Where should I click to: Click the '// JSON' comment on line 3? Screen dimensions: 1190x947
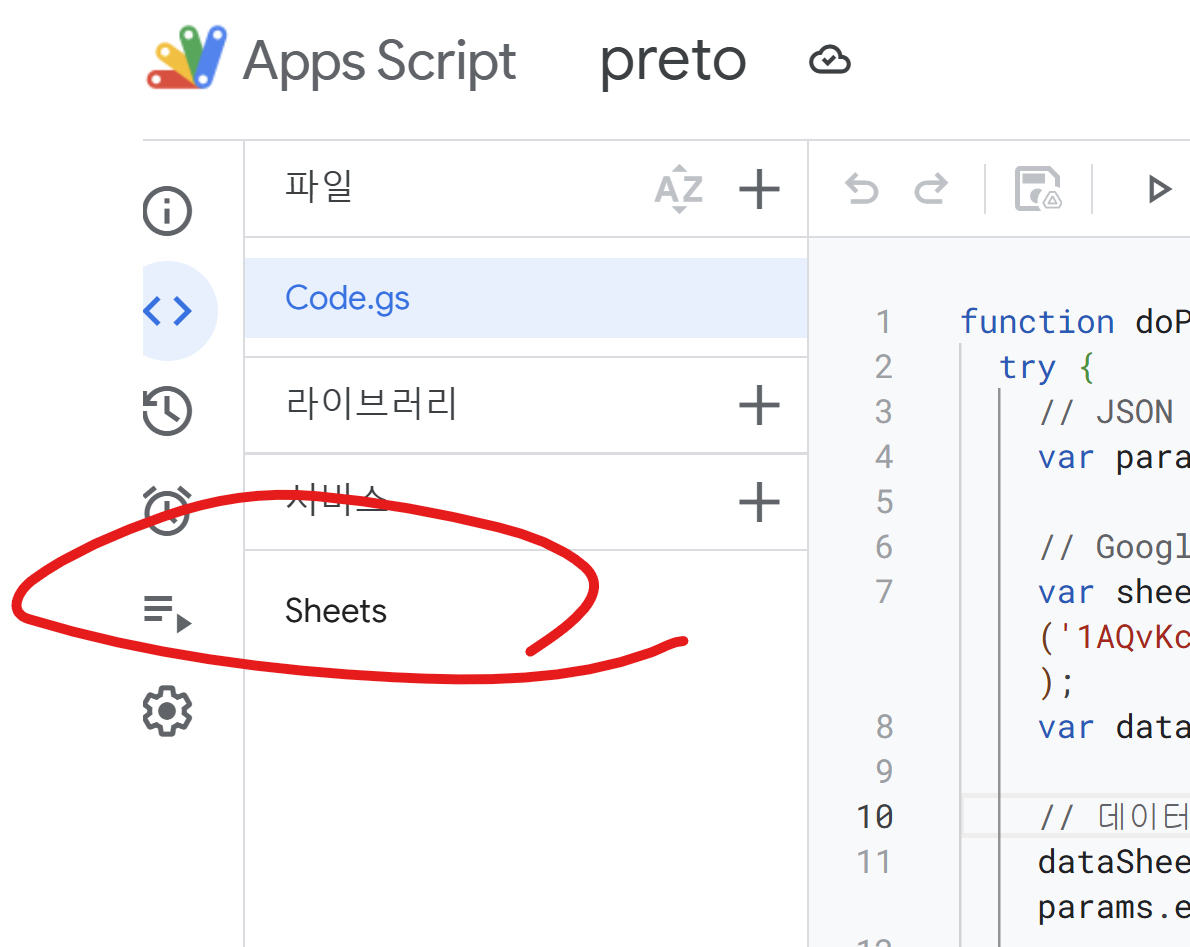point(1106,412)
